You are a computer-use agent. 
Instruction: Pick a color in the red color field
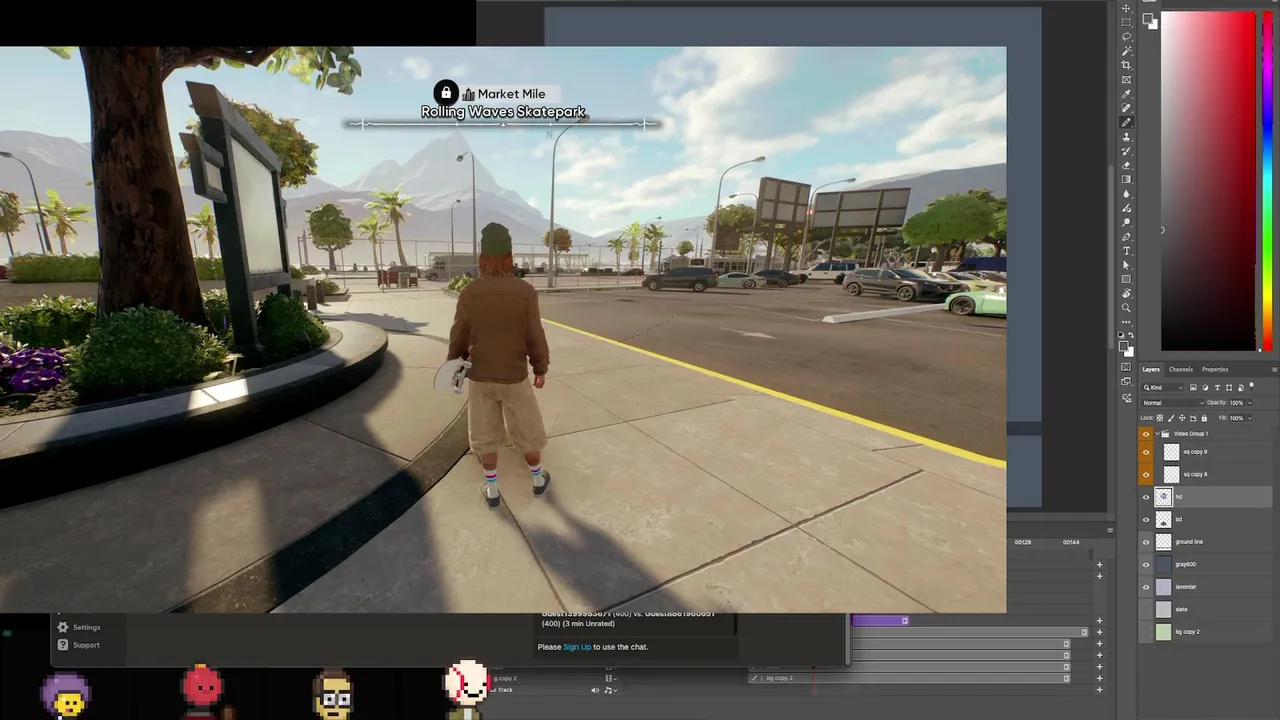(1208, 180)
